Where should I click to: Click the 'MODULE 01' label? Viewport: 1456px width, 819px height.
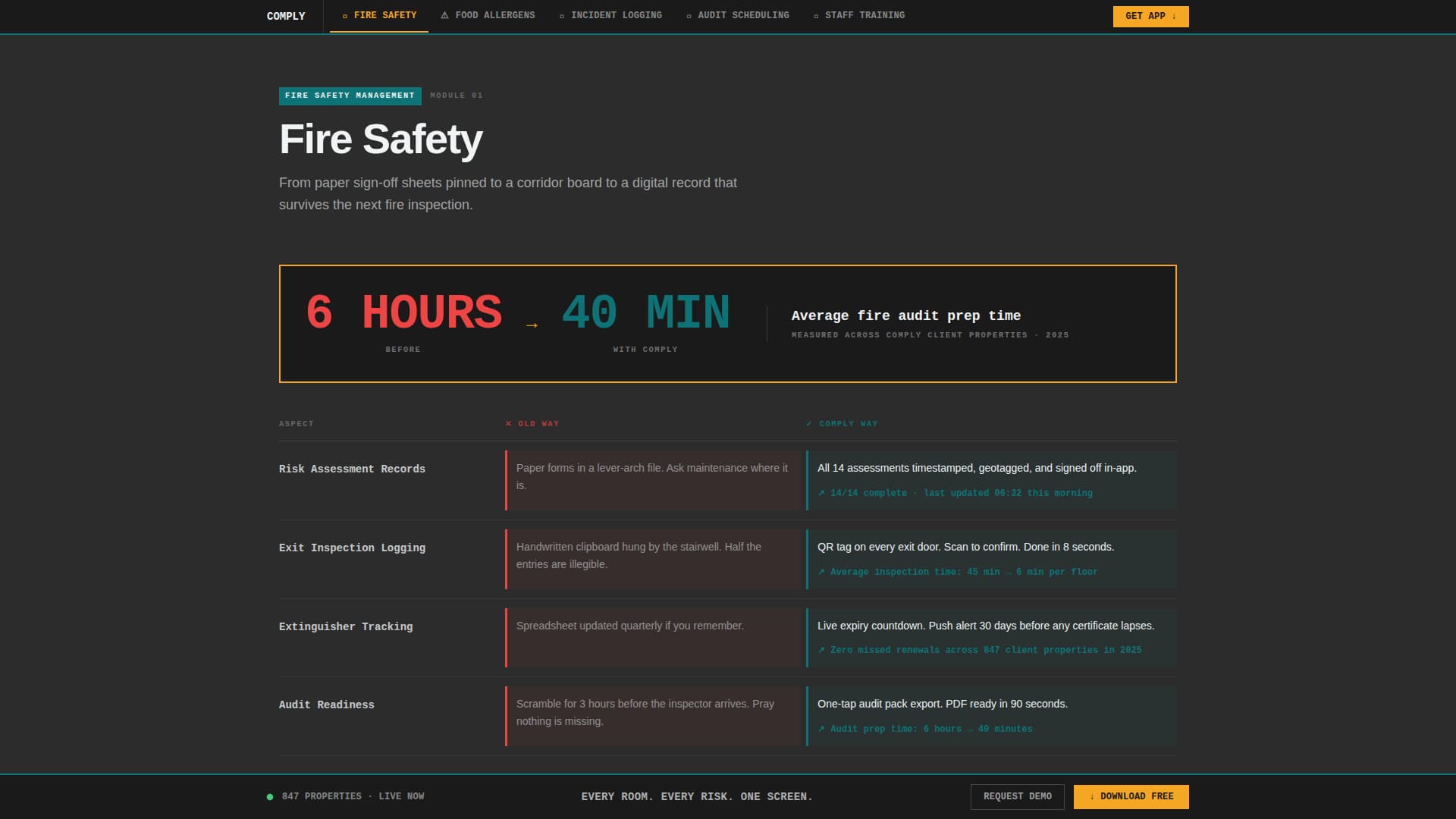457,96
